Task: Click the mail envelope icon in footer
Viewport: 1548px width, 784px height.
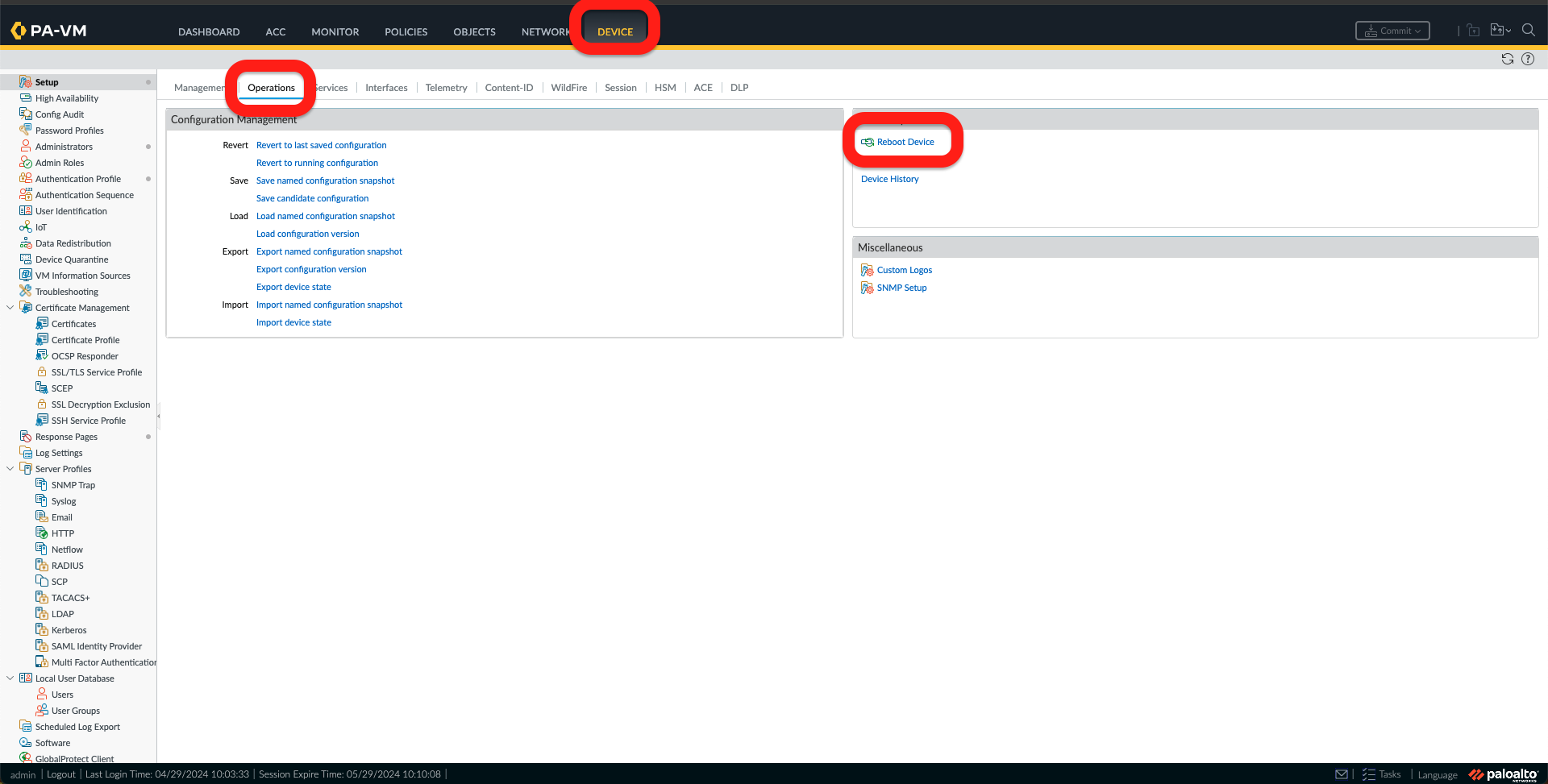Action: [x=1342, y=774]
